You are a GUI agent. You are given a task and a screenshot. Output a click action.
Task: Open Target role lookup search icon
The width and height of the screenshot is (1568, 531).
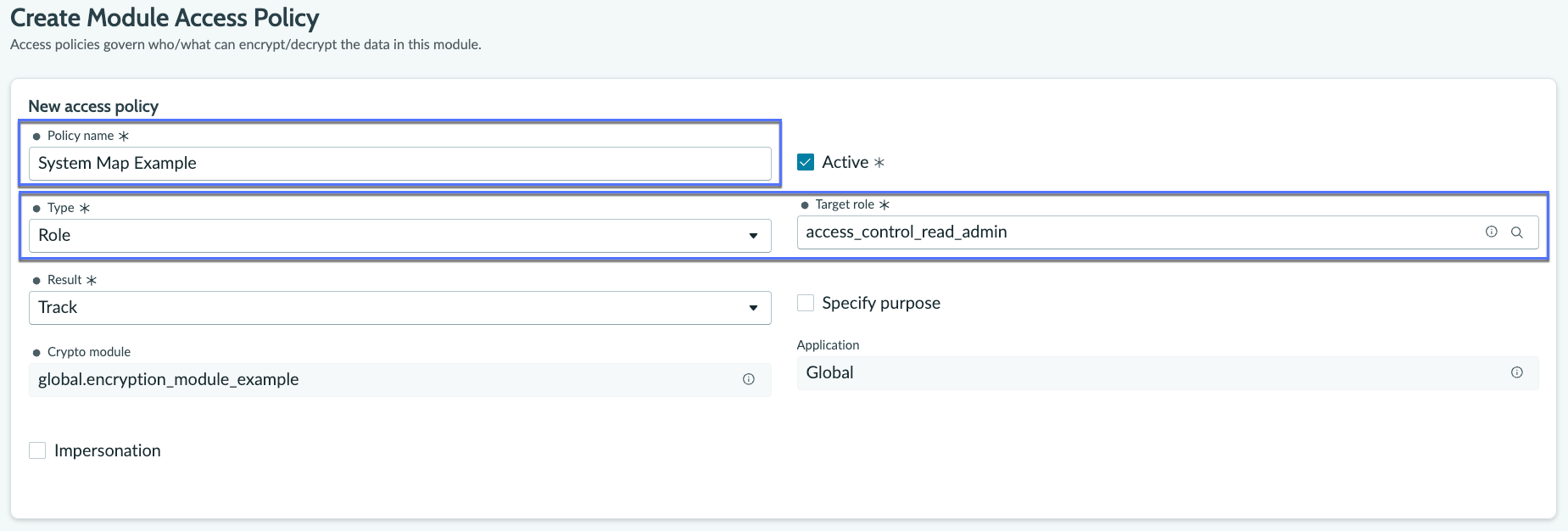coord(1517,232)
